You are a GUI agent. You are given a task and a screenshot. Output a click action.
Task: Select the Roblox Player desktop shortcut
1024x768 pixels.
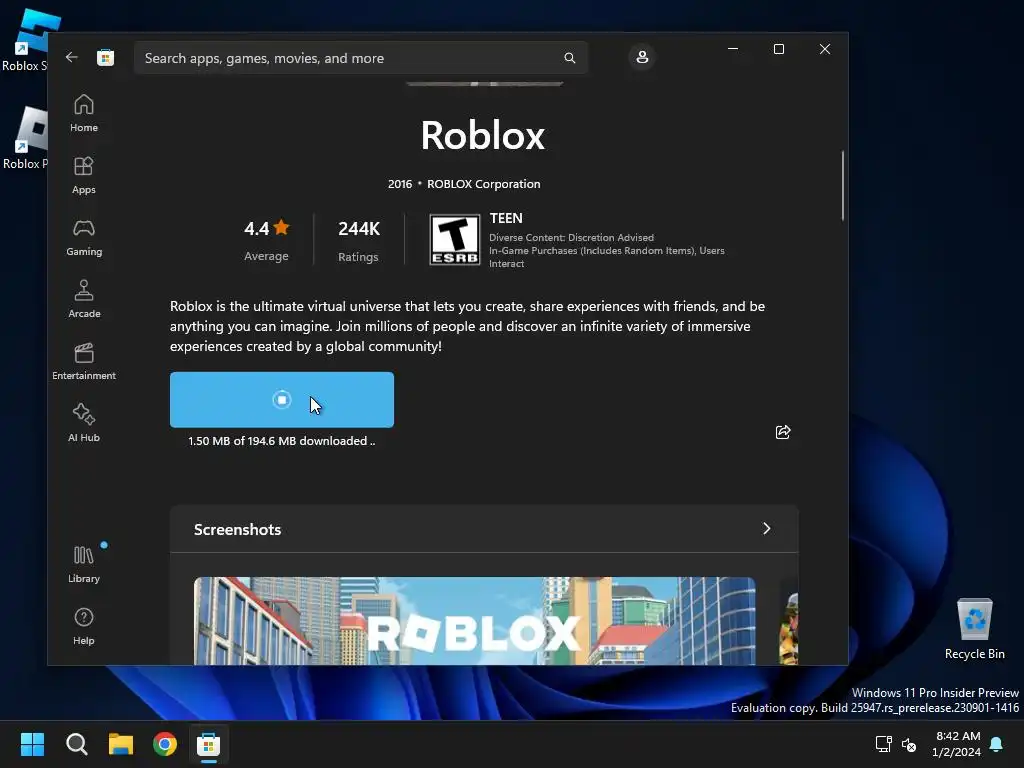(x=24, y=138)
